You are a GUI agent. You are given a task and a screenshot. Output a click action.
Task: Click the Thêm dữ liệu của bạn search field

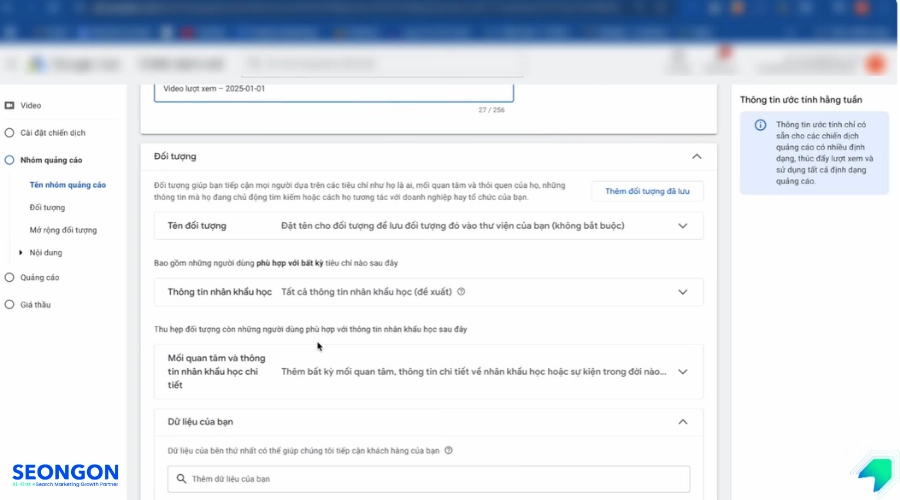point(428,479)
